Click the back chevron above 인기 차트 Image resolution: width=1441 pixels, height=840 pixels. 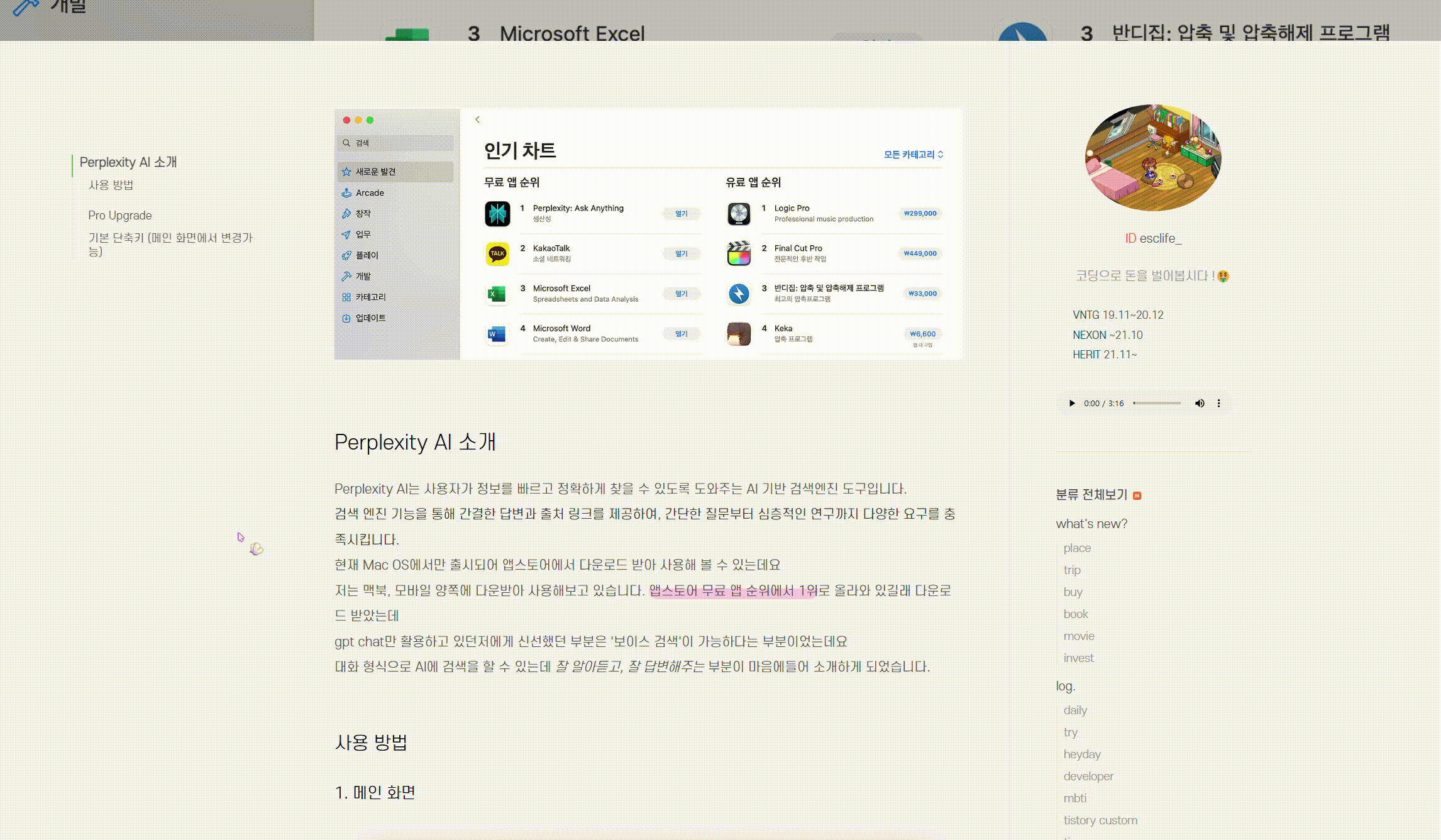(x=478, y=119)
